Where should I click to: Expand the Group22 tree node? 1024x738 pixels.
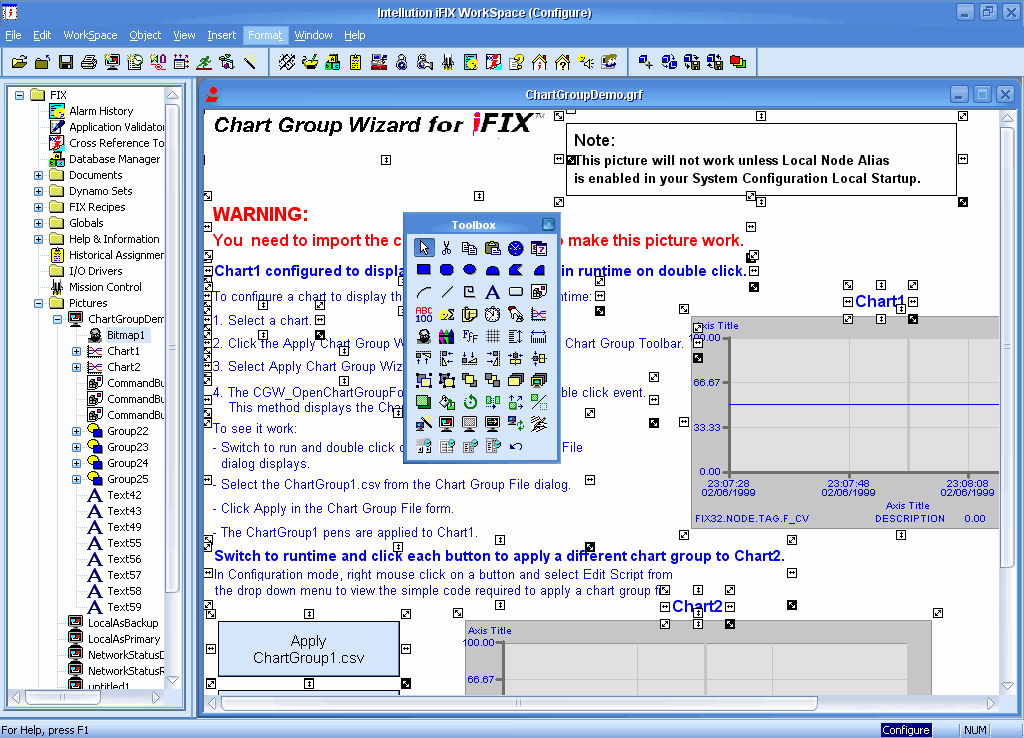click(x=76, y=431)
